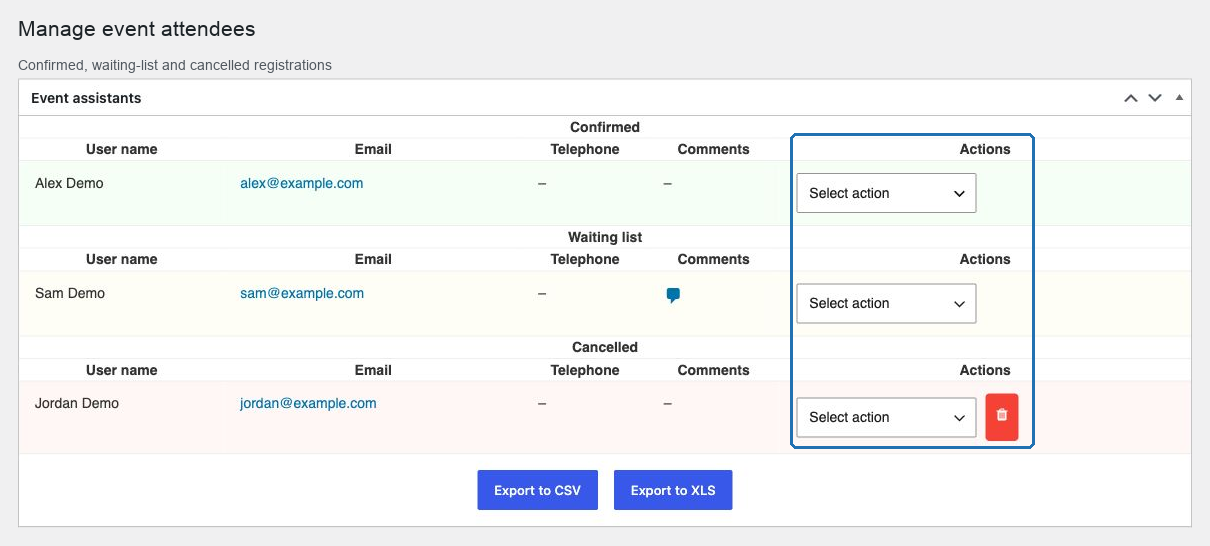The width and height of the screenshot is (1210, 546).
Task: Select the Alex Demo user name
Action: (x=69, y=183)
